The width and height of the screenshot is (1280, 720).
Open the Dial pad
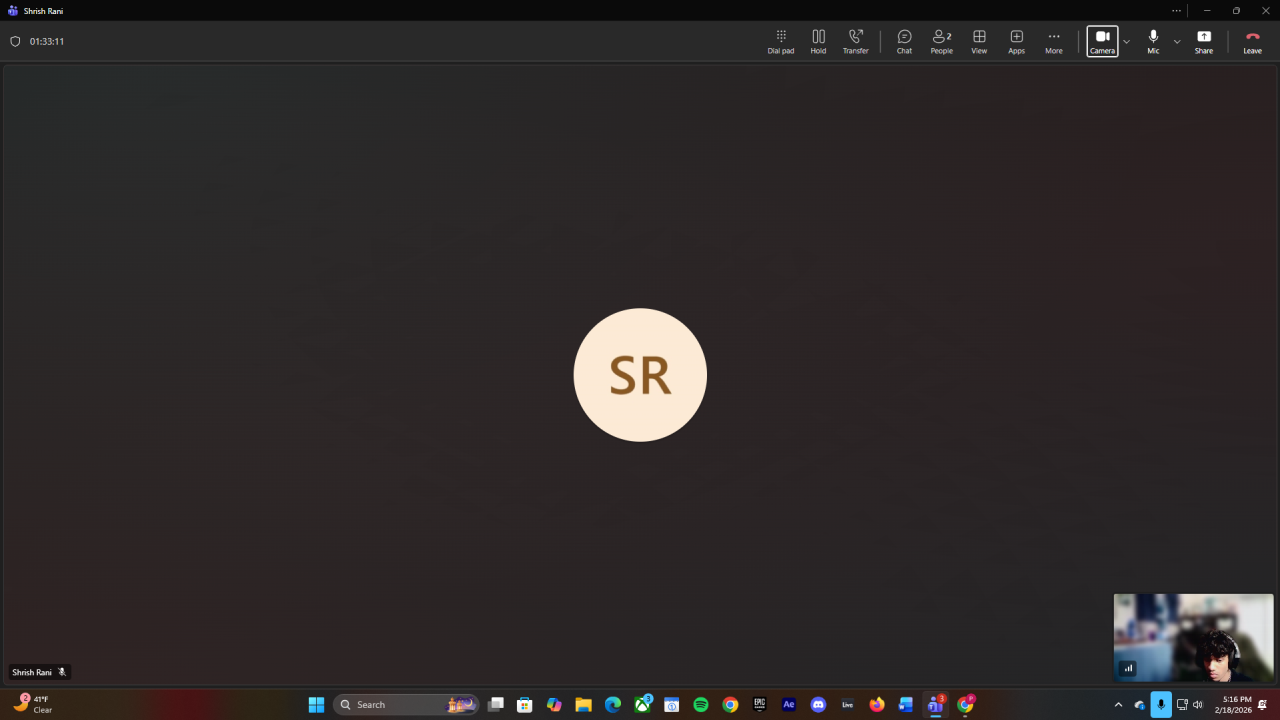(781, 41)
